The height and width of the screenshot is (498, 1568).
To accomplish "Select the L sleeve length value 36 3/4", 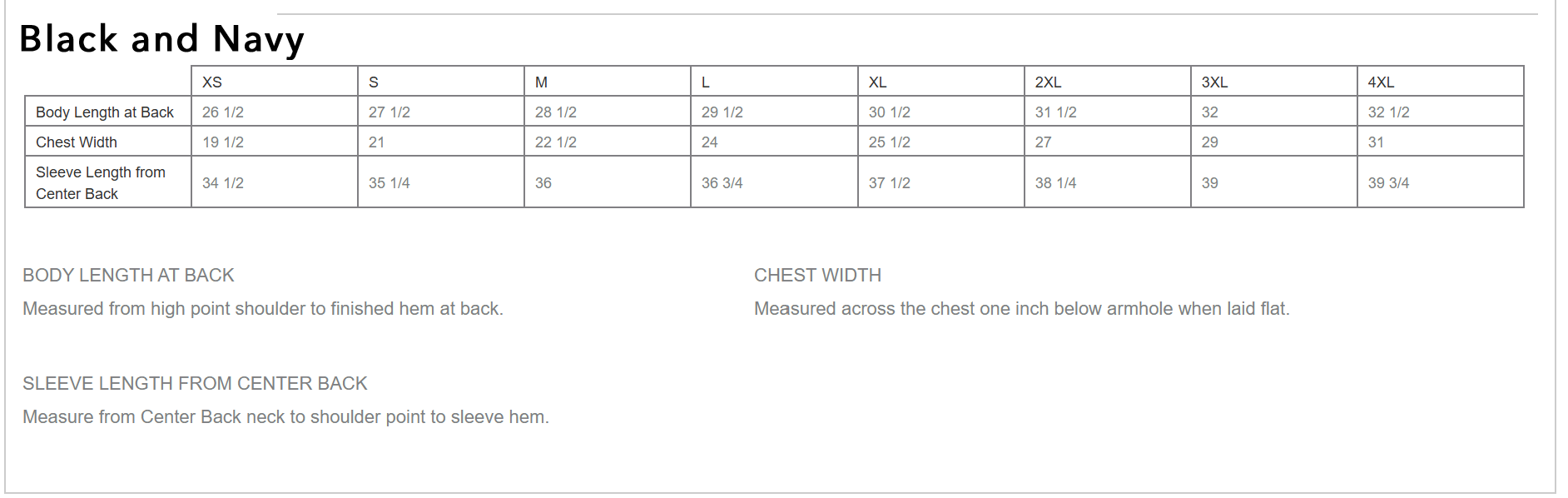I will coord(722,183).
